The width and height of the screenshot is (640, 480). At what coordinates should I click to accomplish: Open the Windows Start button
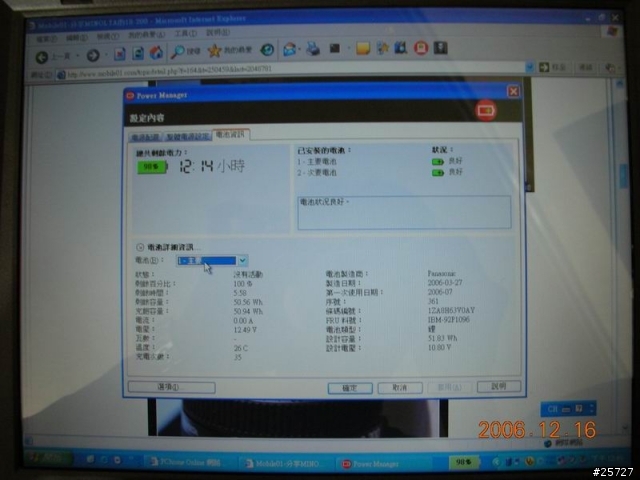48,459
